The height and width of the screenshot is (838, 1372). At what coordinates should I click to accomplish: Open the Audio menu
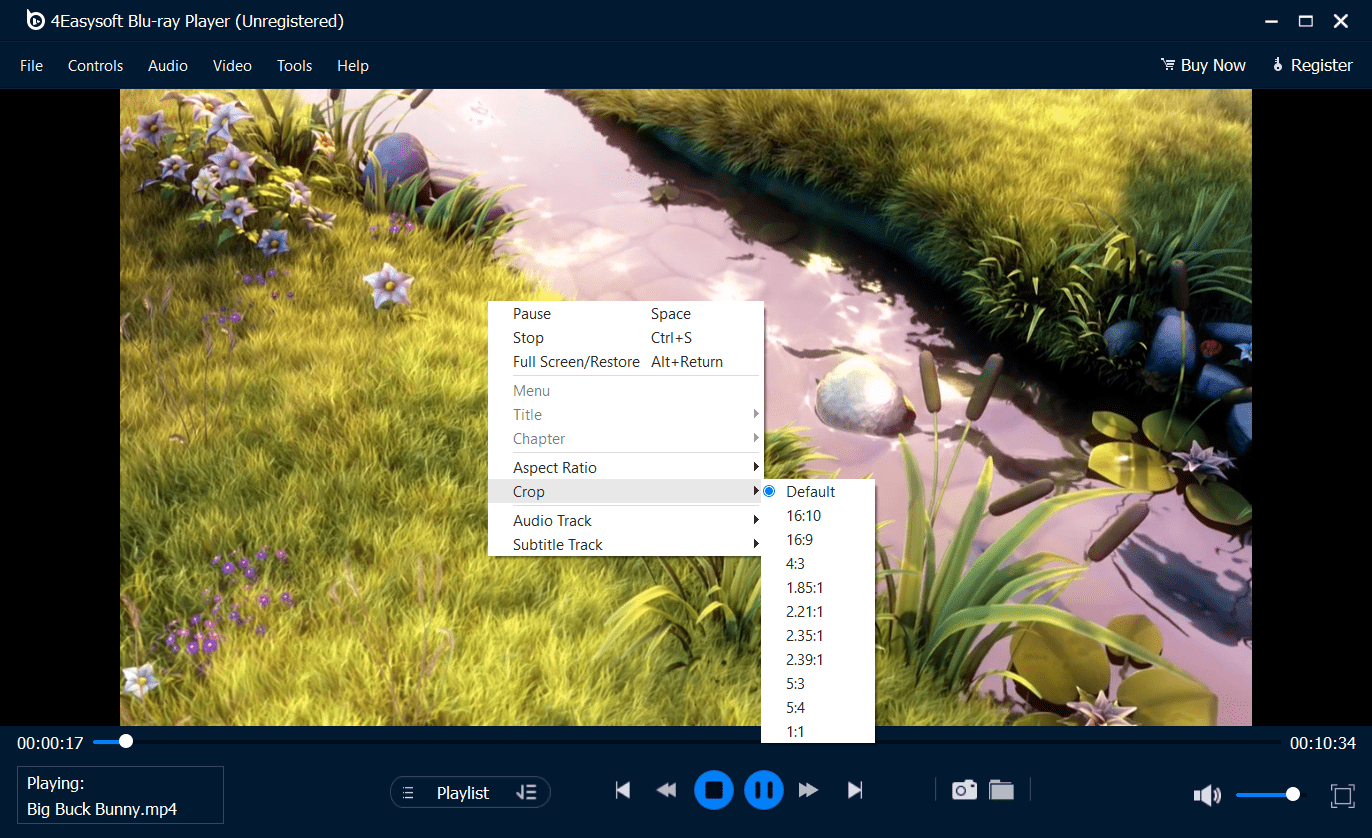point(168,65)
